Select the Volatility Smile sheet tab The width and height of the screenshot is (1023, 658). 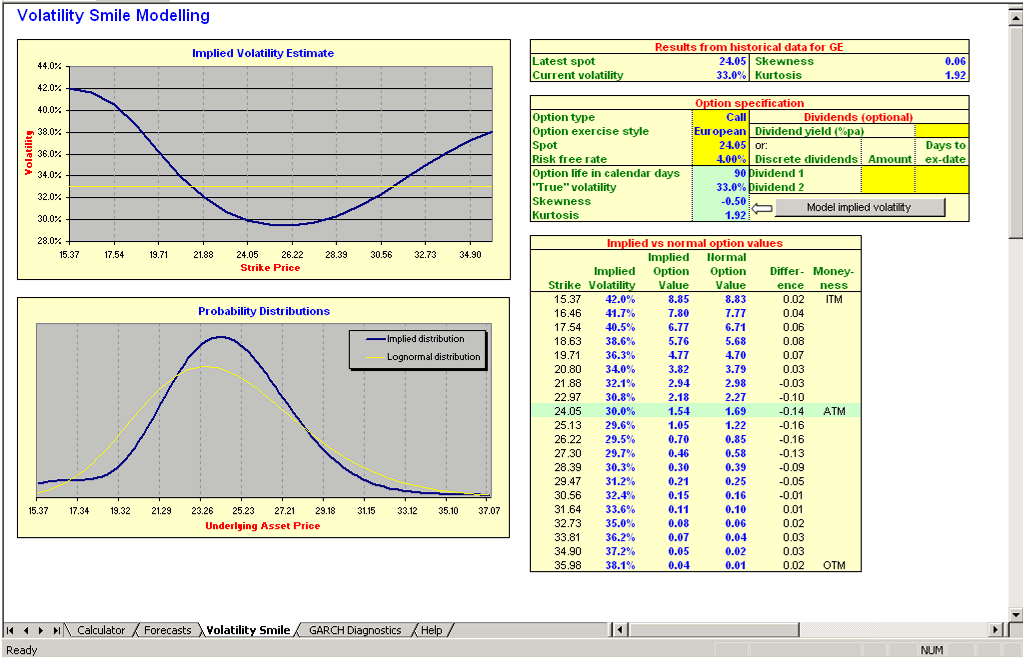[x=248, y=630]
